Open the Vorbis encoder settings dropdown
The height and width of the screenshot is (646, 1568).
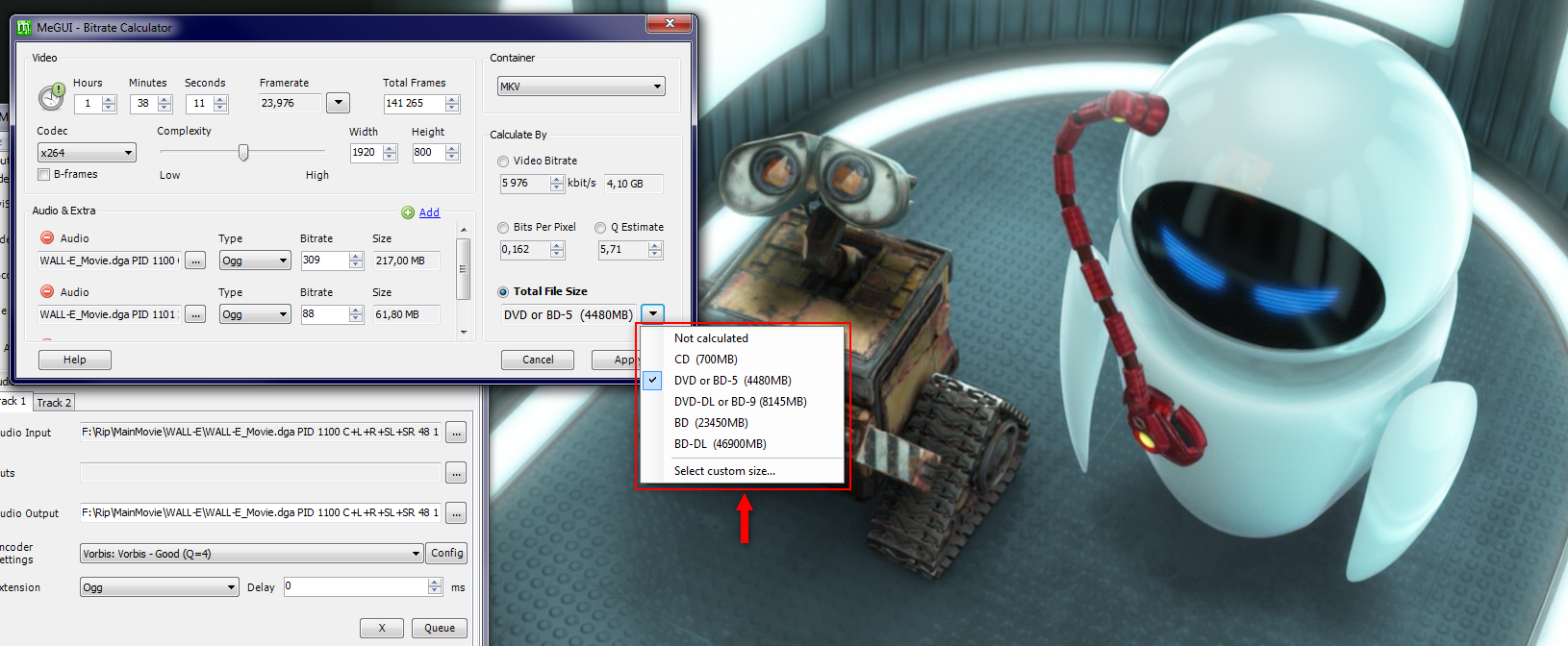point(252,554)
